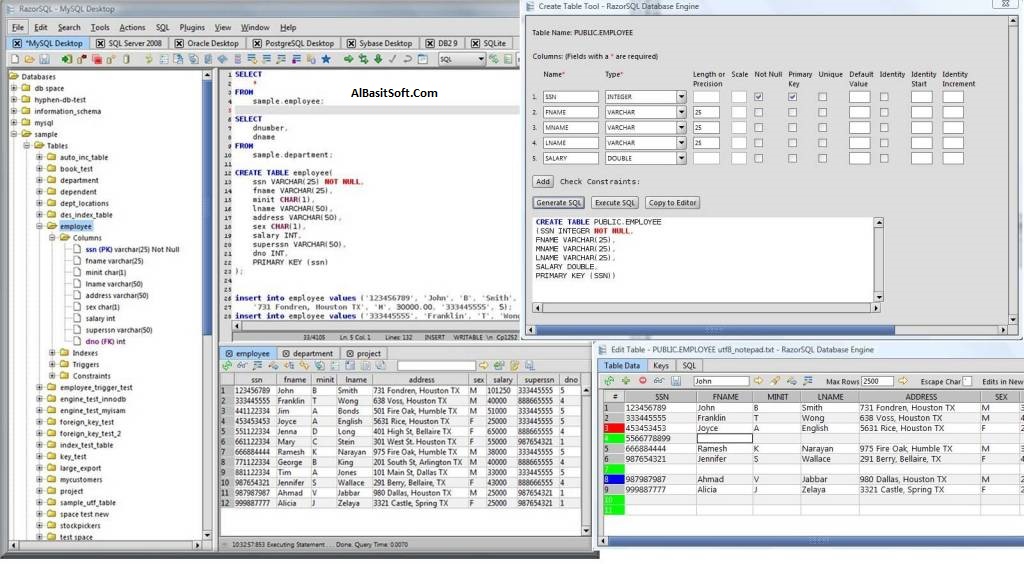Viewport: 1024px width, 564px height.
Task: Open the SQL dropdown in main toolbar
Action: (x=461, y=59)
